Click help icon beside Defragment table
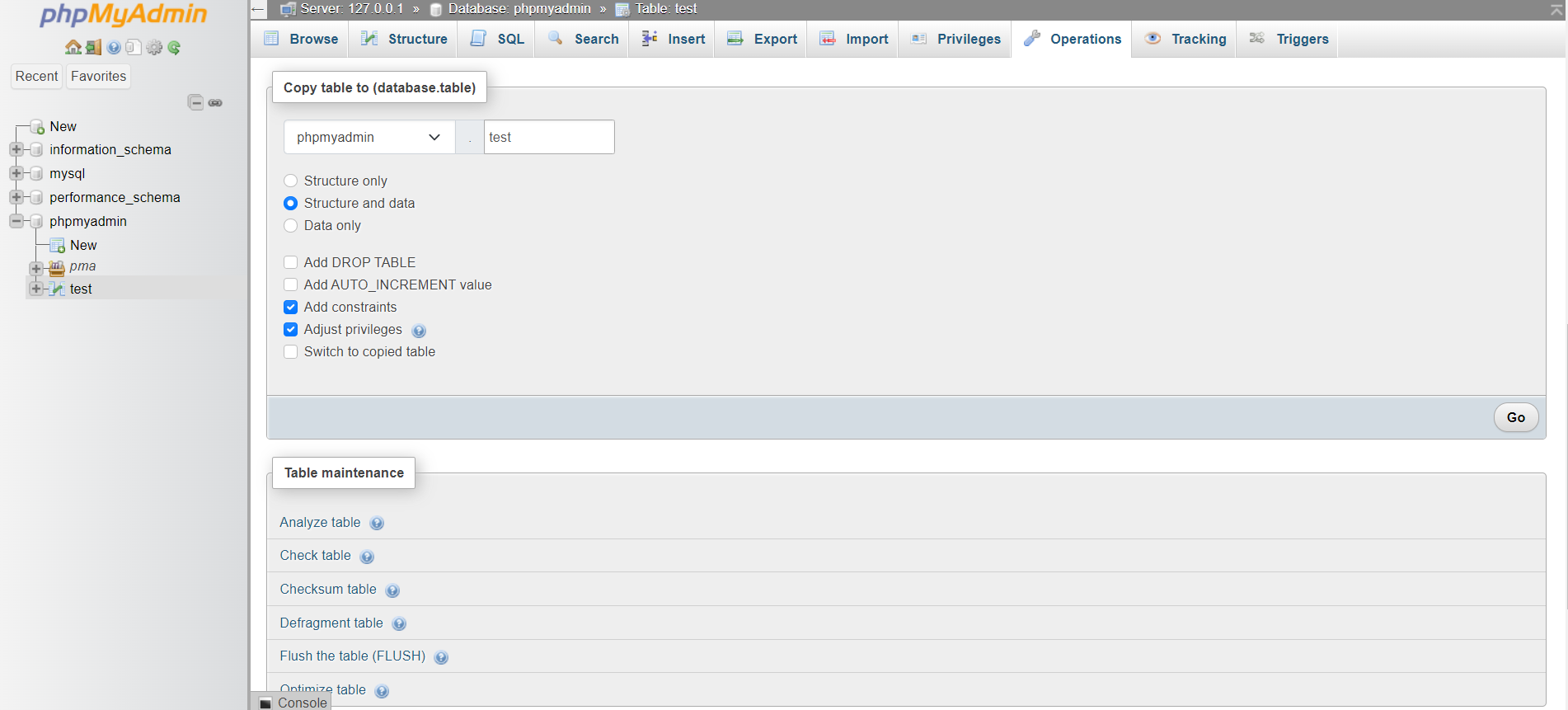1568x710 pixels. tap(399, 624)
